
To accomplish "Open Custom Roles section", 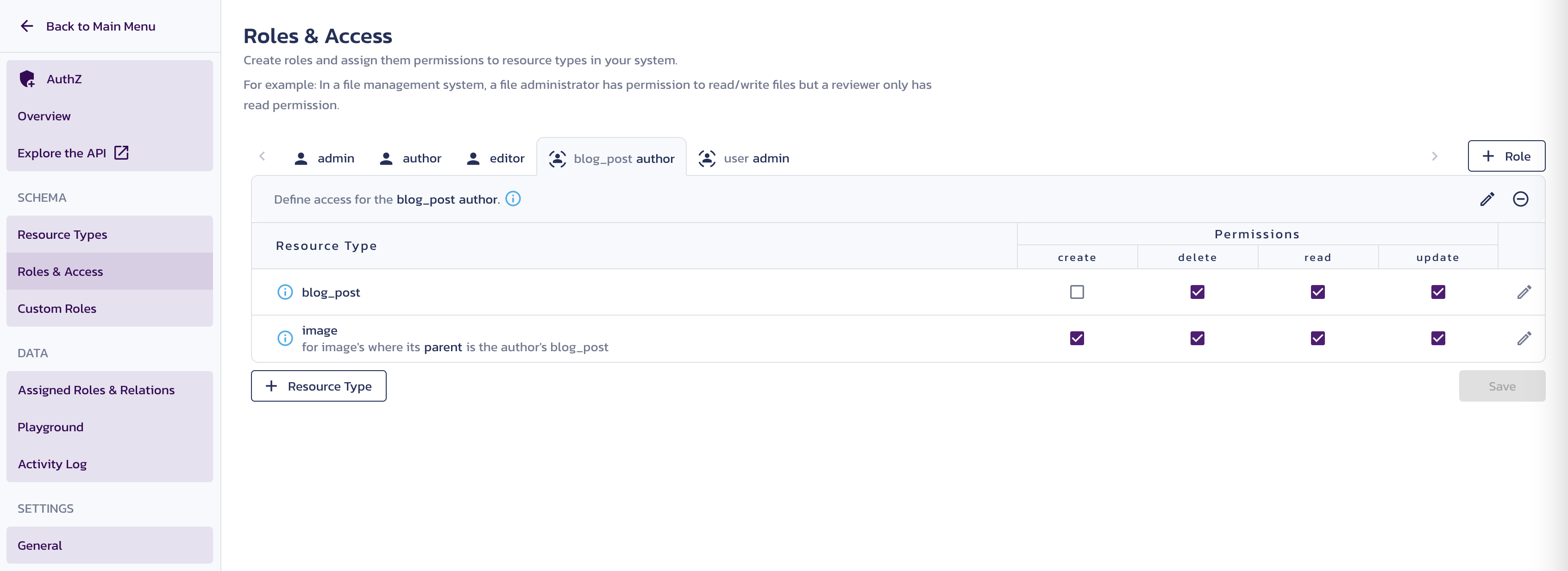I will (56, 307).
